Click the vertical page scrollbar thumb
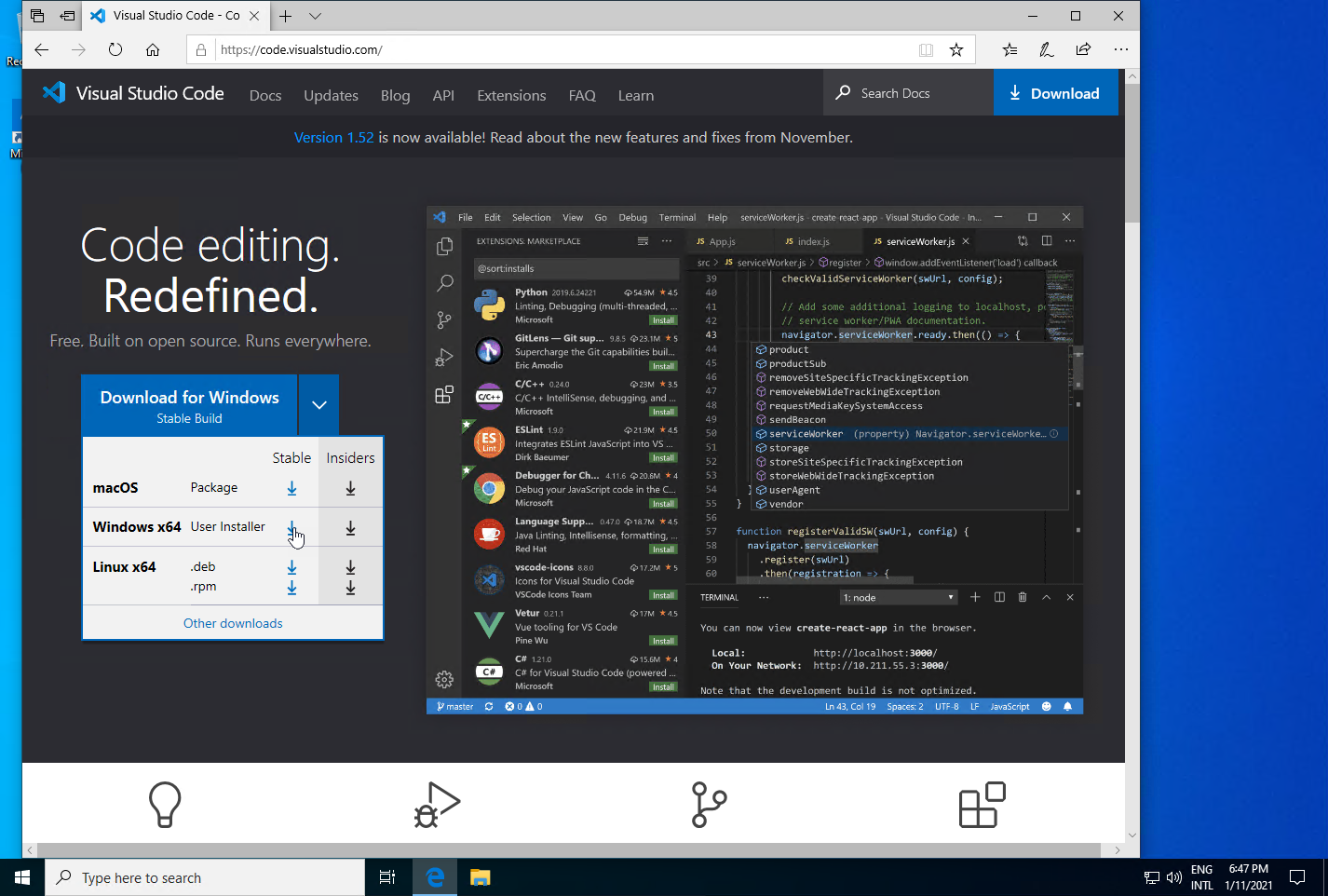 coord(1132,154)
